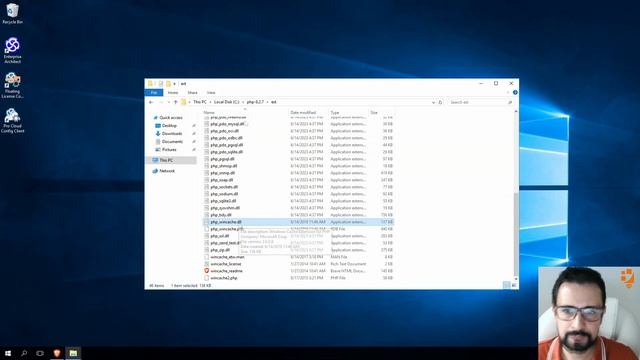Open the File ribbon tab

(154, 93)
